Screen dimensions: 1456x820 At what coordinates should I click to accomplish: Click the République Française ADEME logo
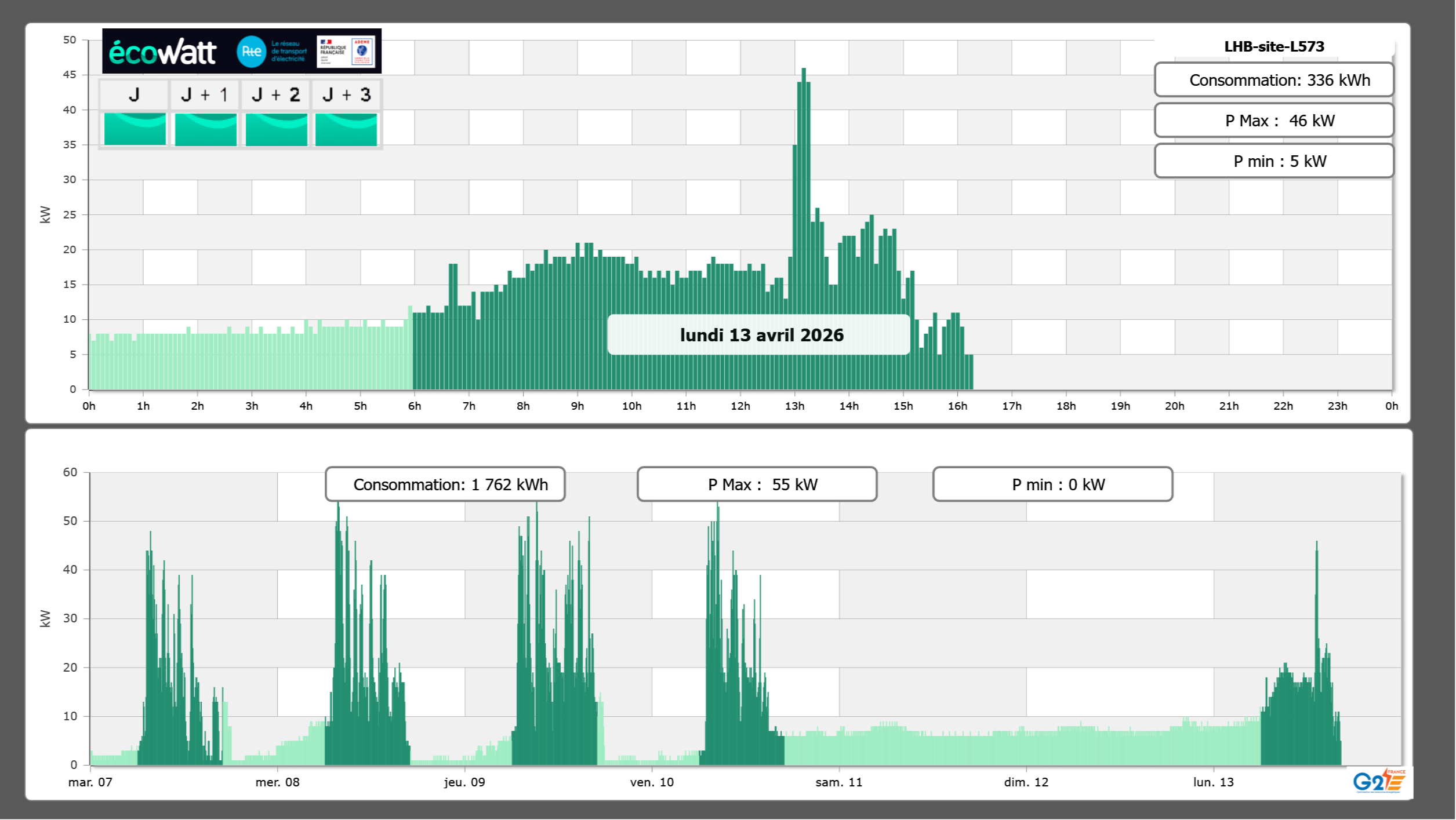[346, 52]
